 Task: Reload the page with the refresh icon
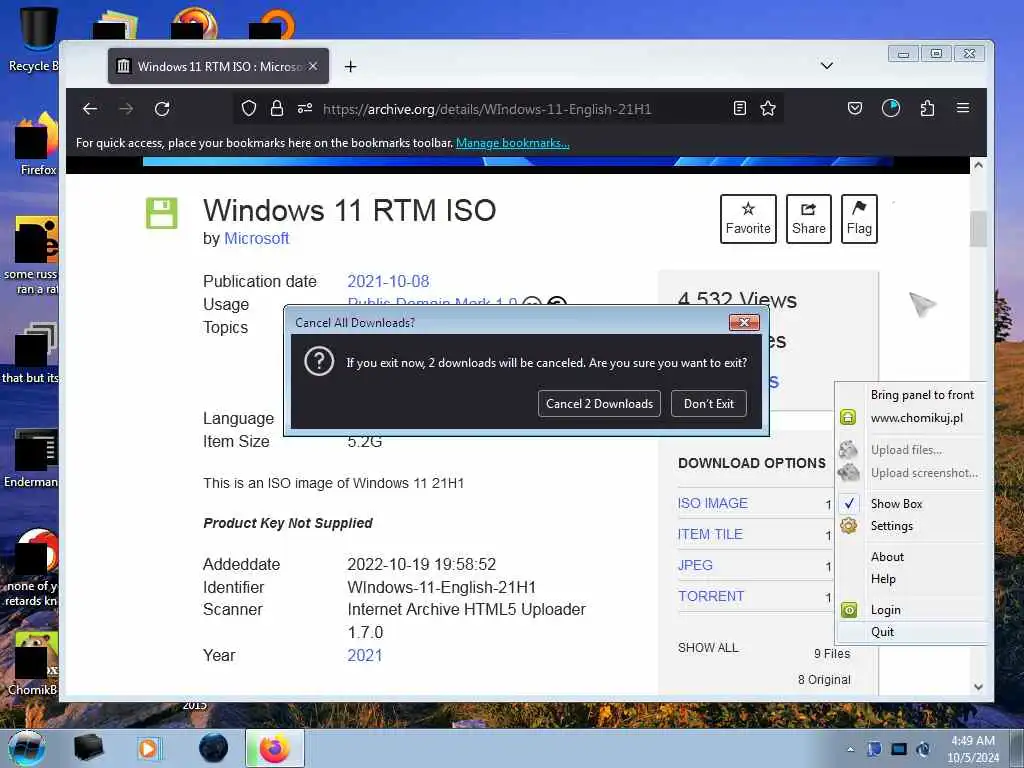click(x=162, y=109)
